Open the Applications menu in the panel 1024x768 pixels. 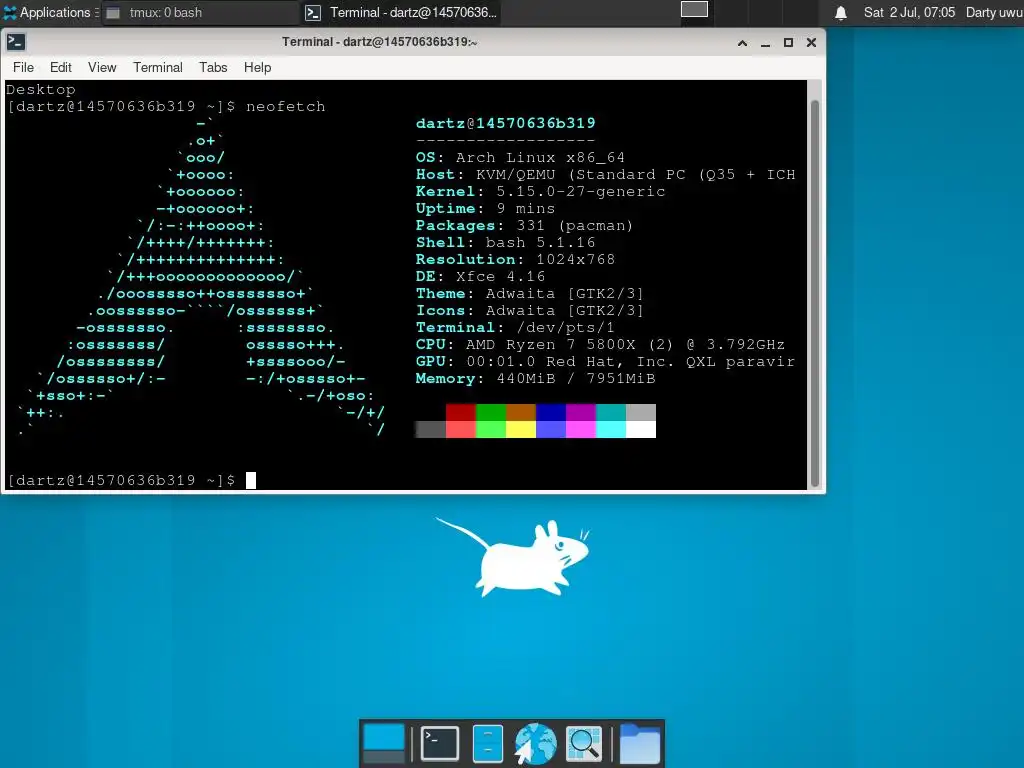(50, 12)
